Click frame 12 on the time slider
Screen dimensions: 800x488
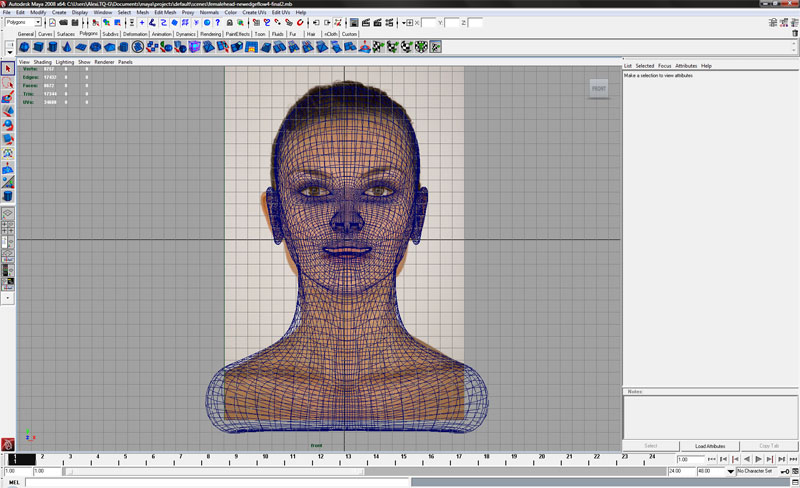point(320,456)
